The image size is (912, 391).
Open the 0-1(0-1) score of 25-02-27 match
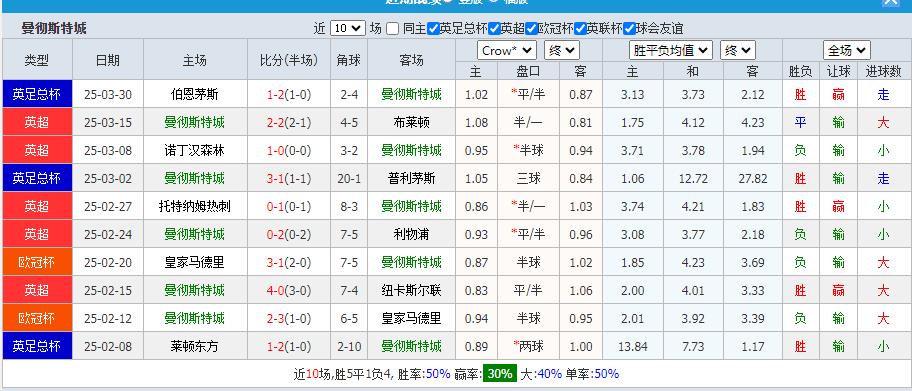[x=289, y=206]
